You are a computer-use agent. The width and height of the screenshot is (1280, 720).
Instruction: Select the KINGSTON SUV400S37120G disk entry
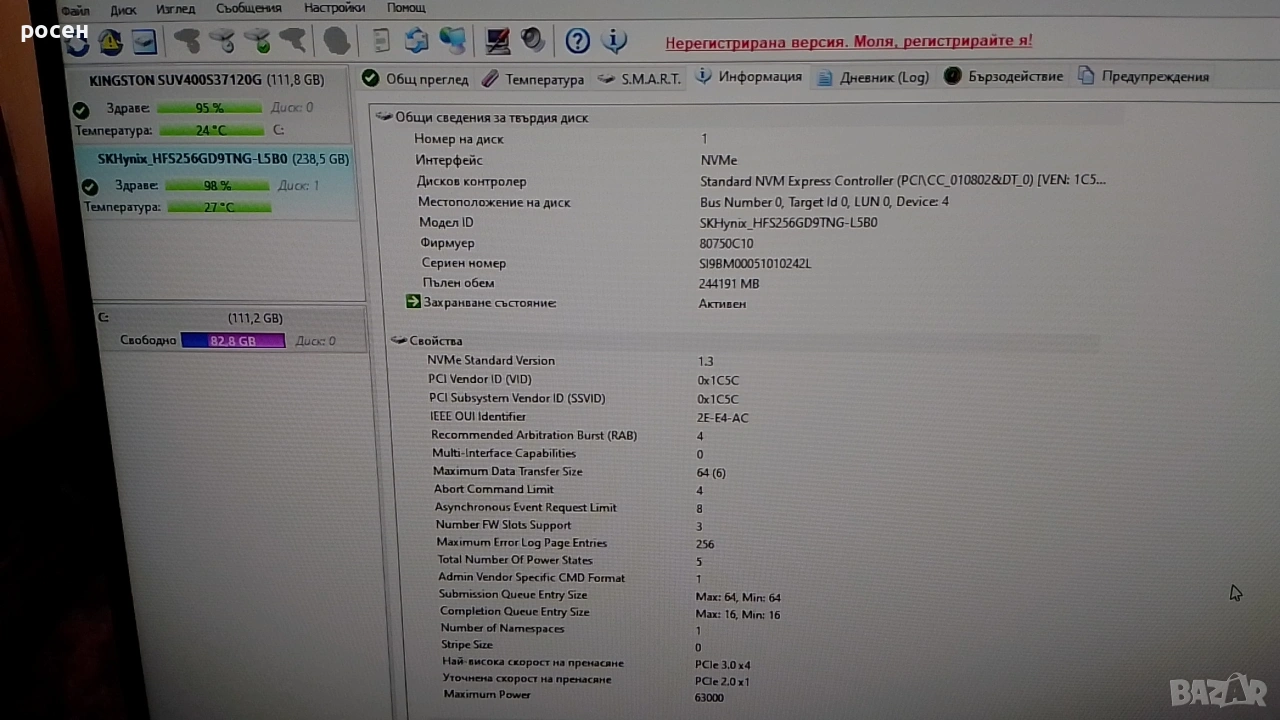207,80
